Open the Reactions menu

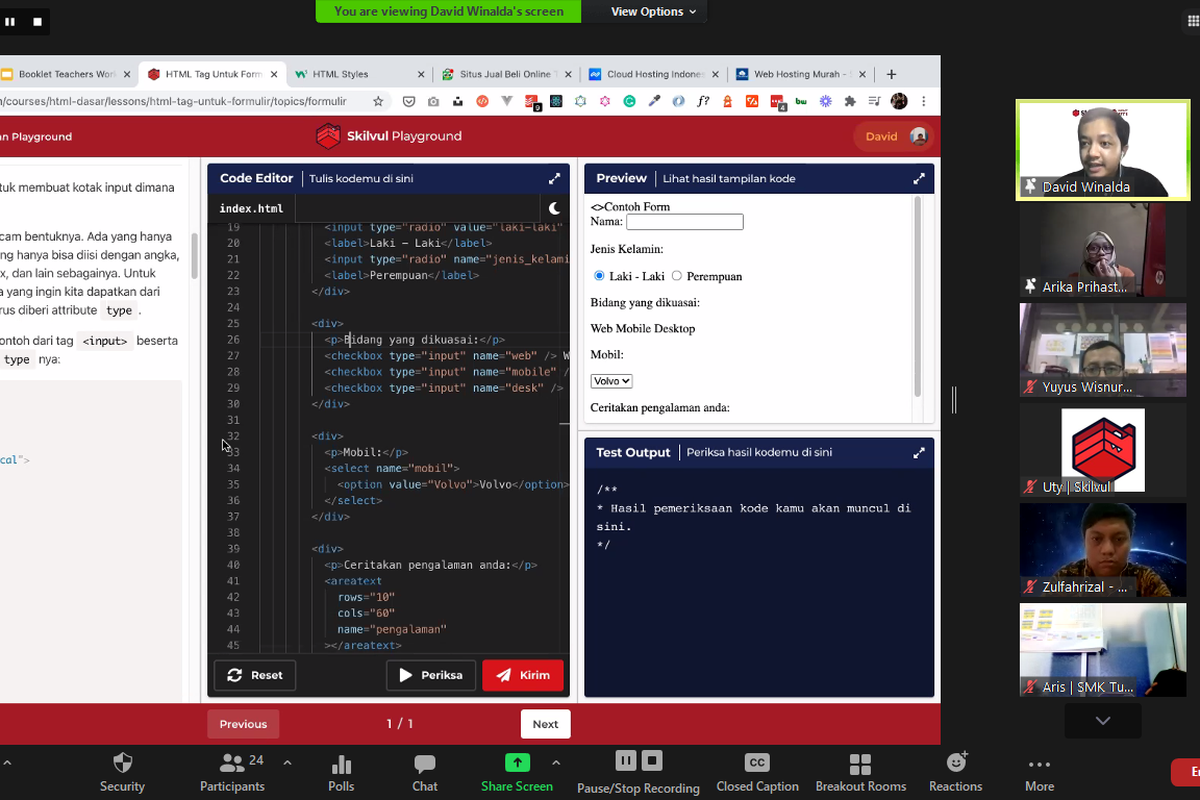[x=956, y=763]
